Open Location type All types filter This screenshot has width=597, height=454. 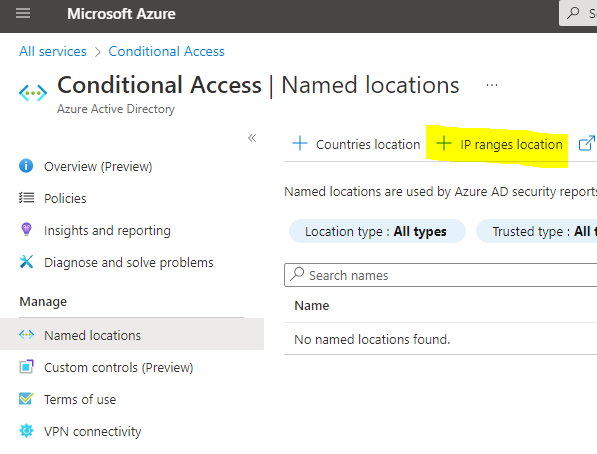pos(377,231)
